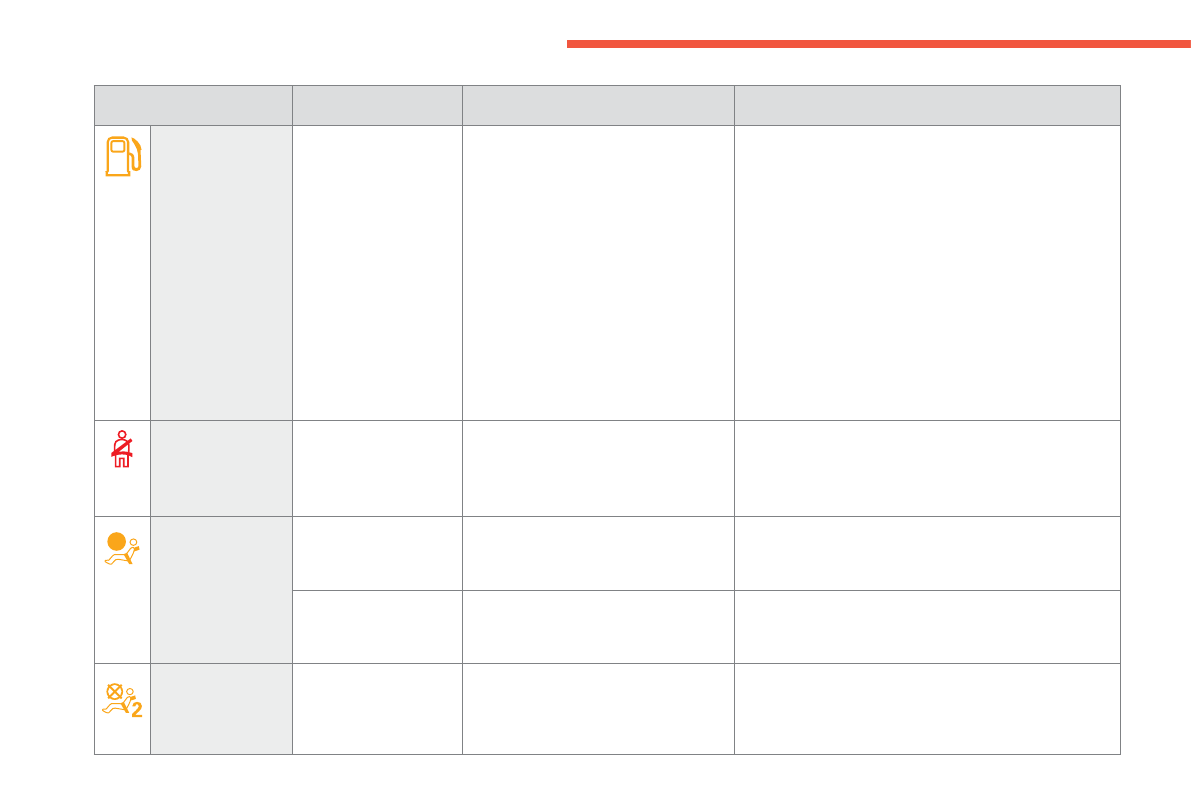Click the orange airbag warning icon
Screen dimensions: 1191x794
point(123,548)
